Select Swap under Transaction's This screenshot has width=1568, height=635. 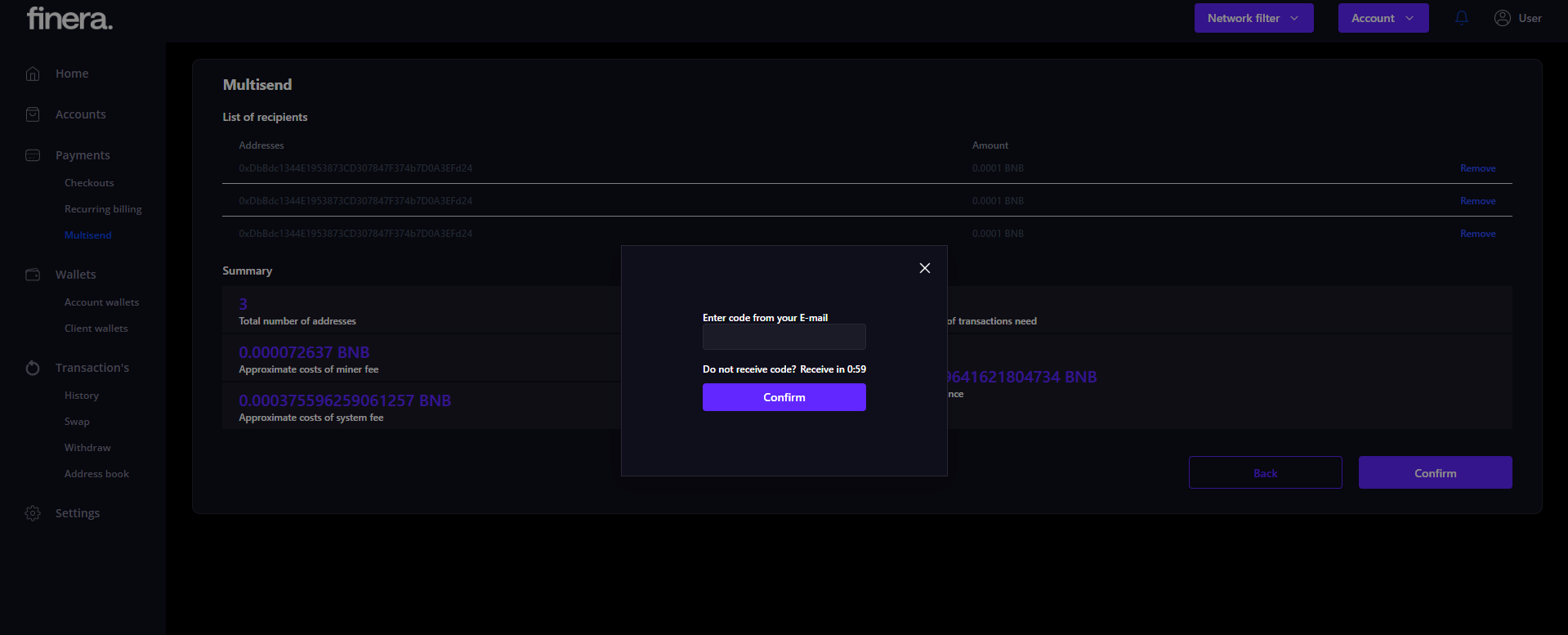point(77,422)
